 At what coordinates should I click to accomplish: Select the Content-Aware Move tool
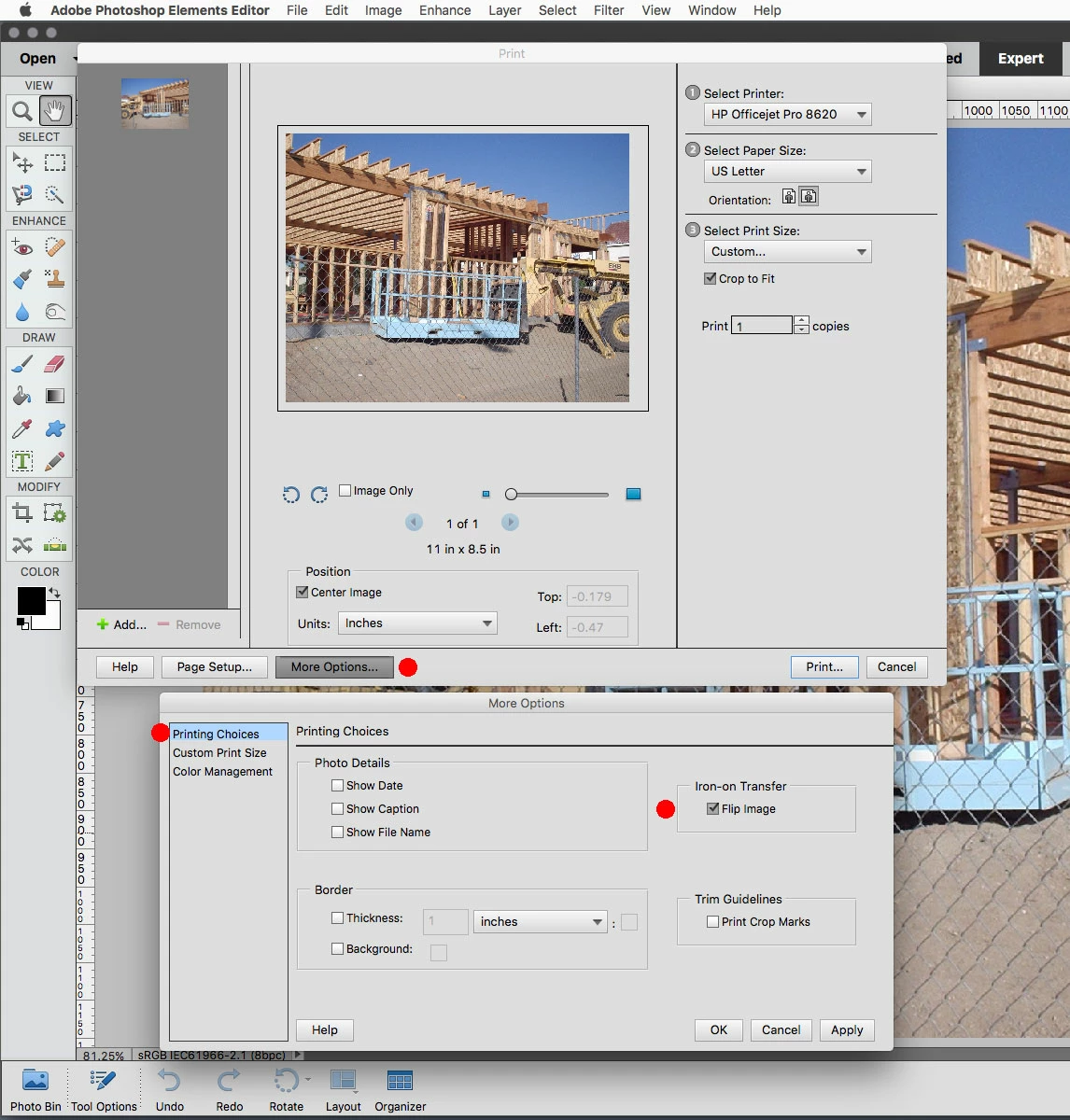pos(22,545)
